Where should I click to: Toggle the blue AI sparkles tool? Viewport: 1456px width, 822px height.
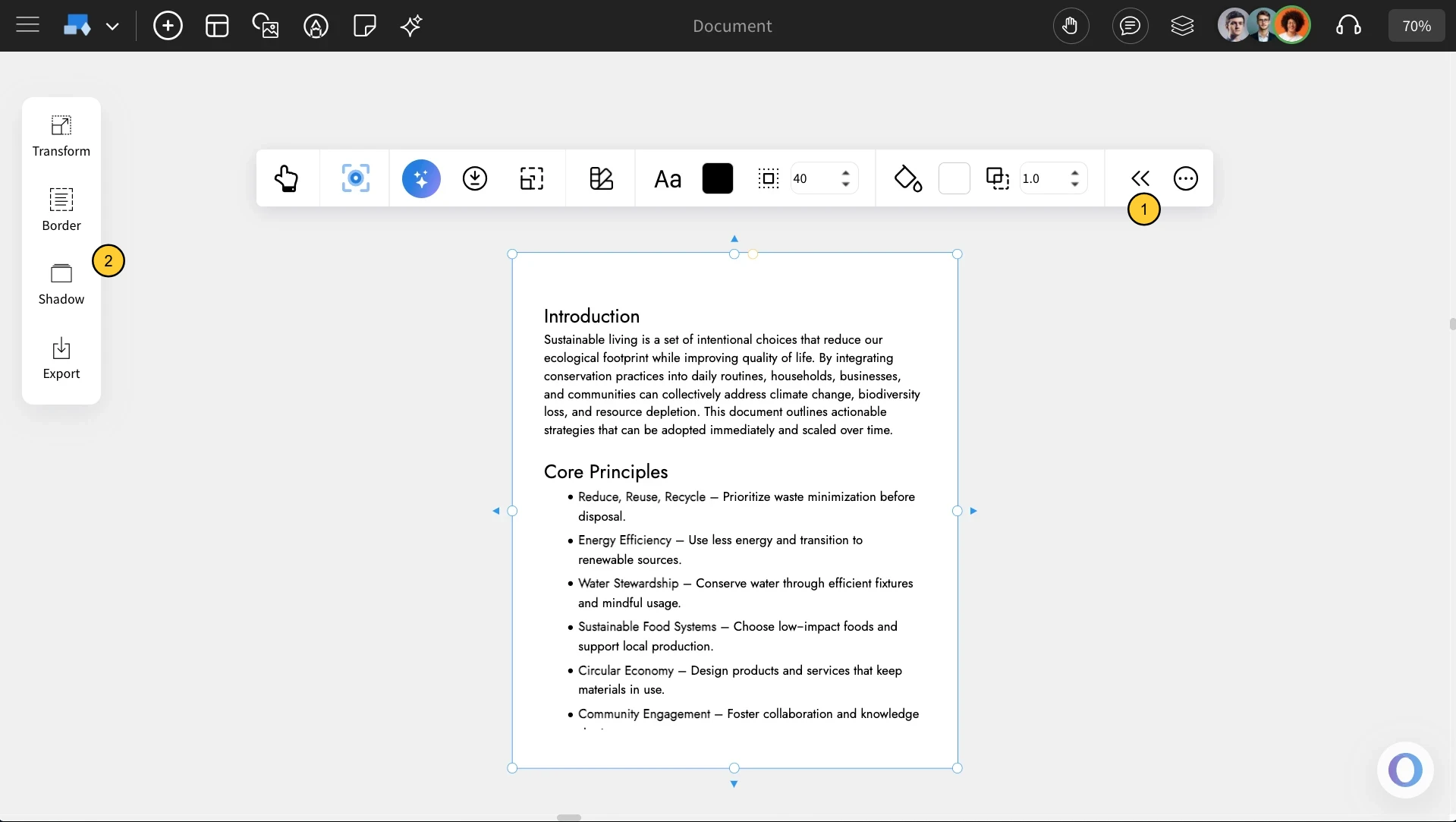point(421,178)
